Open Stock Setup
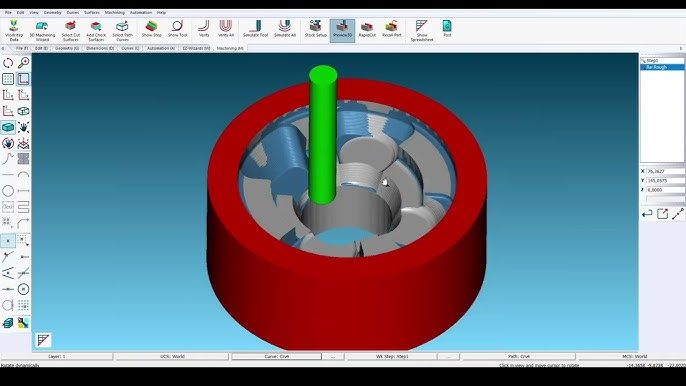Screen dimensions: 686x386 pos(315,28)
